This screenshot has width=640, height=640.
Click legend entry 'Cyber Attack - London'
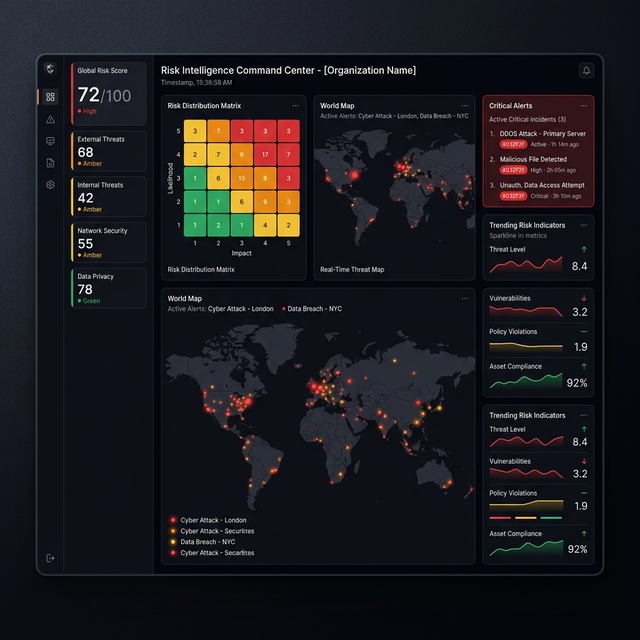click(208, 520)
